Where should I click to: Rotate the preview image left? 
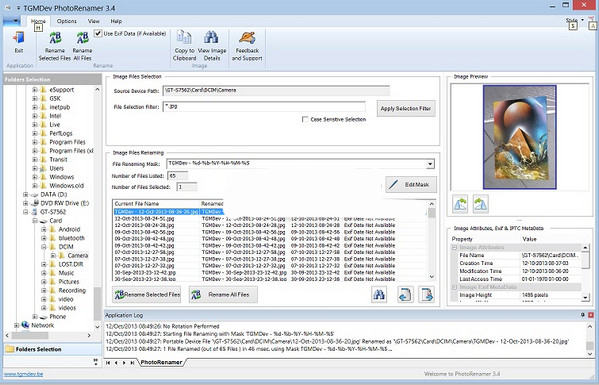click(x=460, y=204)
